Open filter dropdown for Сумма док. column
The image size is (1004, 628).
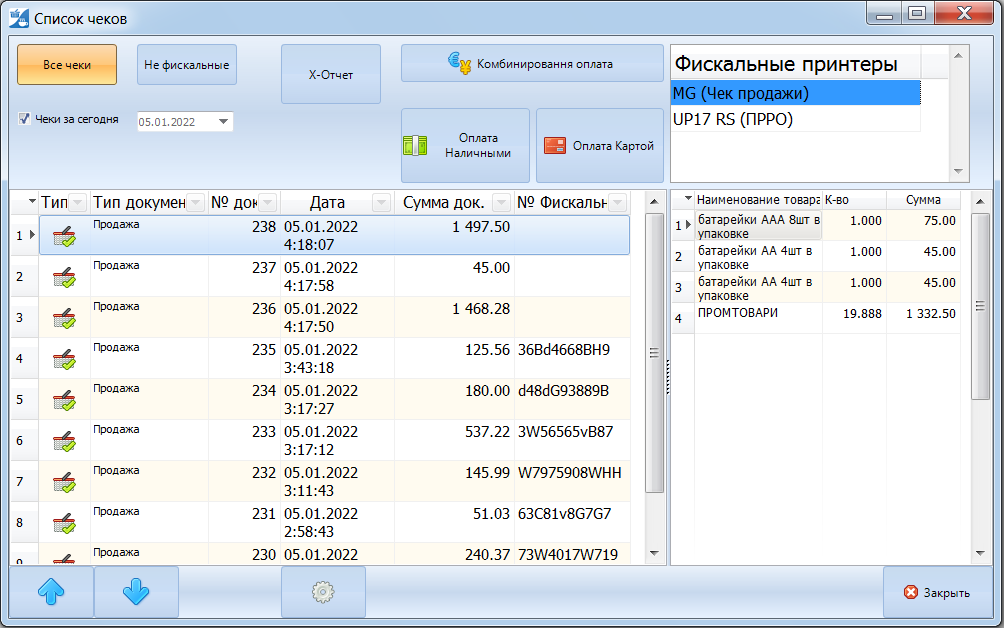point(502,203)
